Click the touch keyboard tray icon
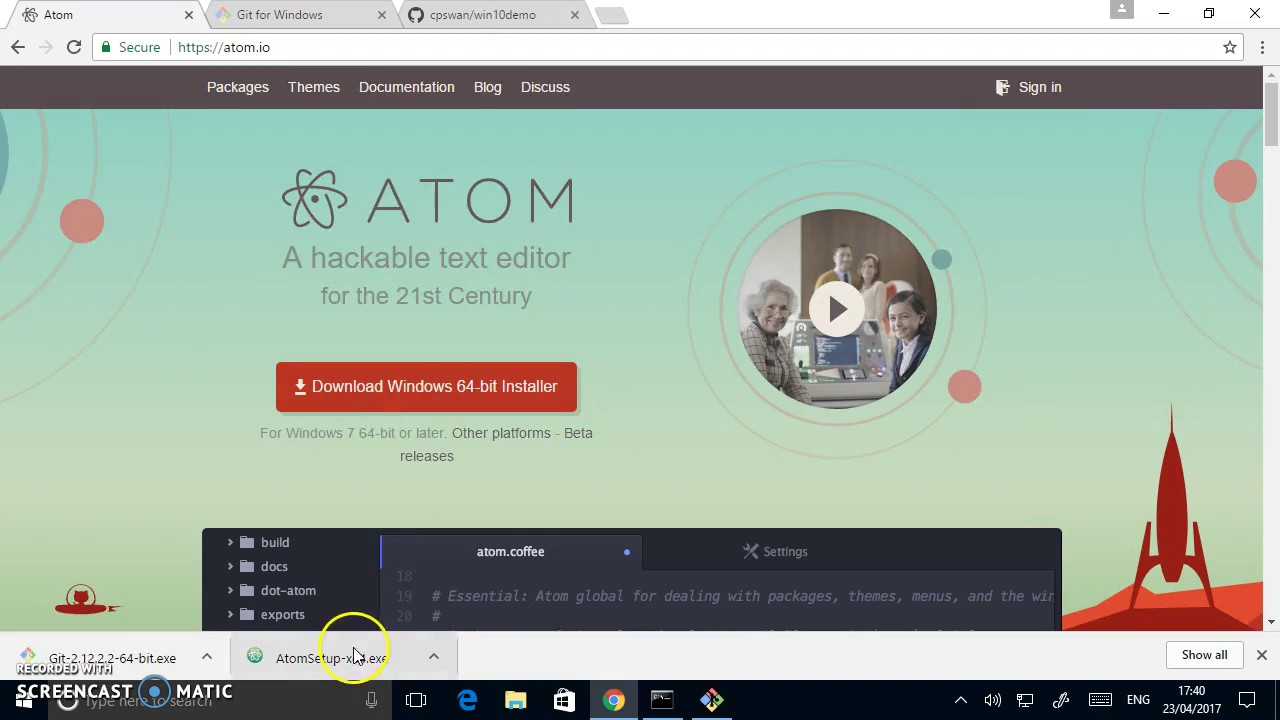Screen dimensions: 1280x720 [x=1100, y=700]
